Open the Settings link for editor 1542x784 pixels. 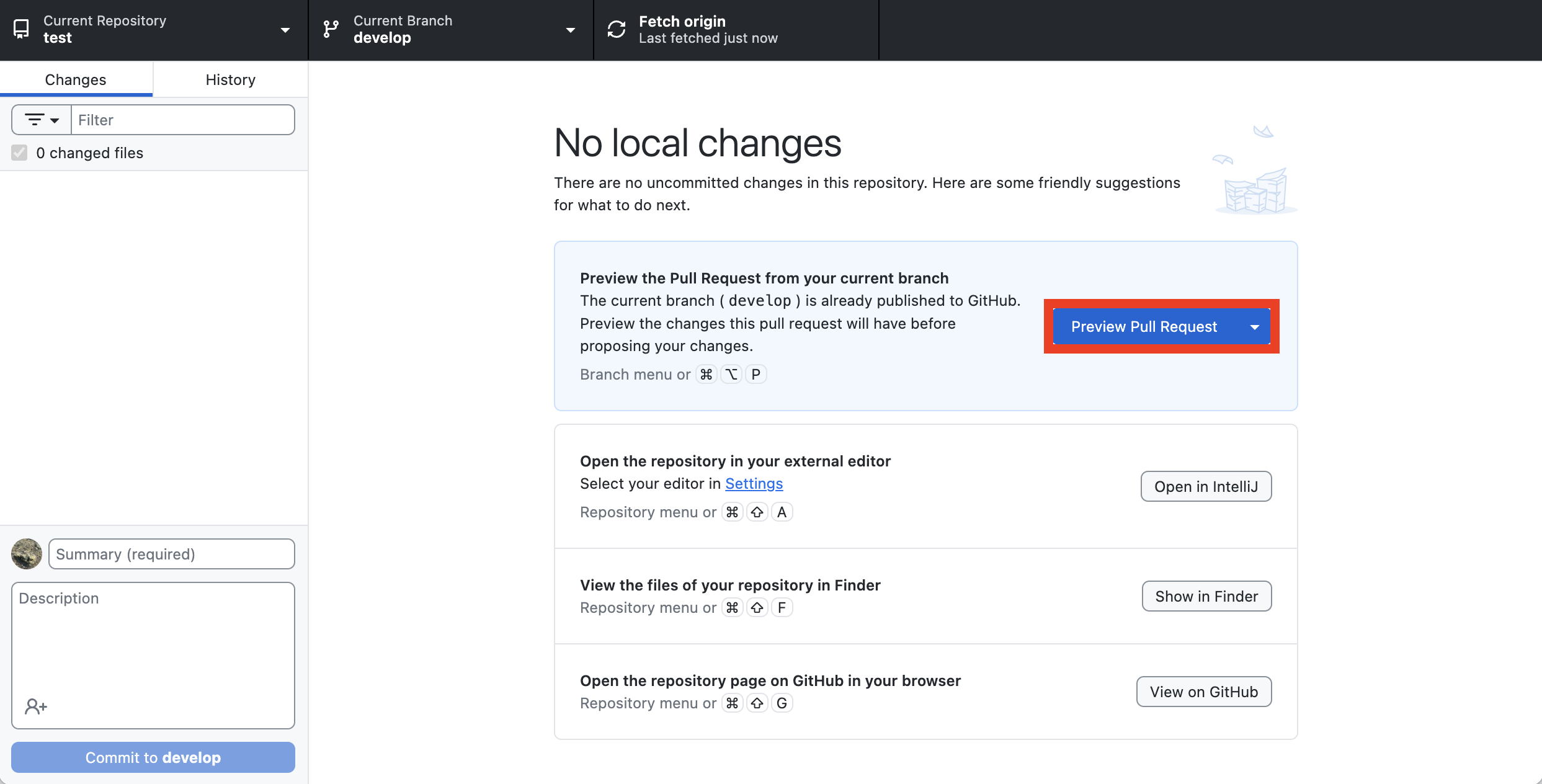tap(754, 484)
